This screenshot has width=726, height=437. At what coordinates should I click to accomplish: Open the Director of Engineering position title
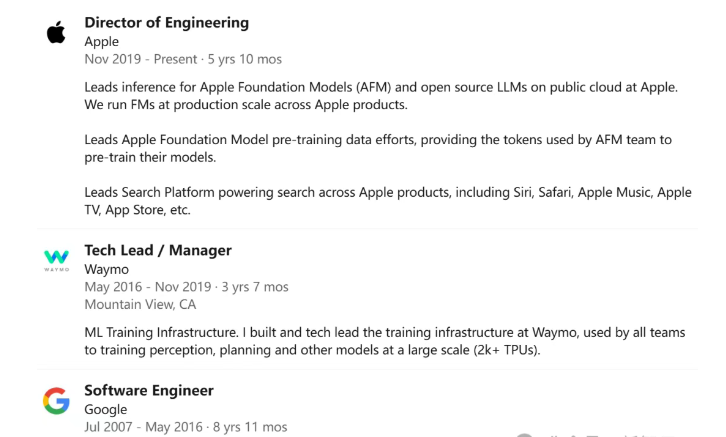pos(167,23)
